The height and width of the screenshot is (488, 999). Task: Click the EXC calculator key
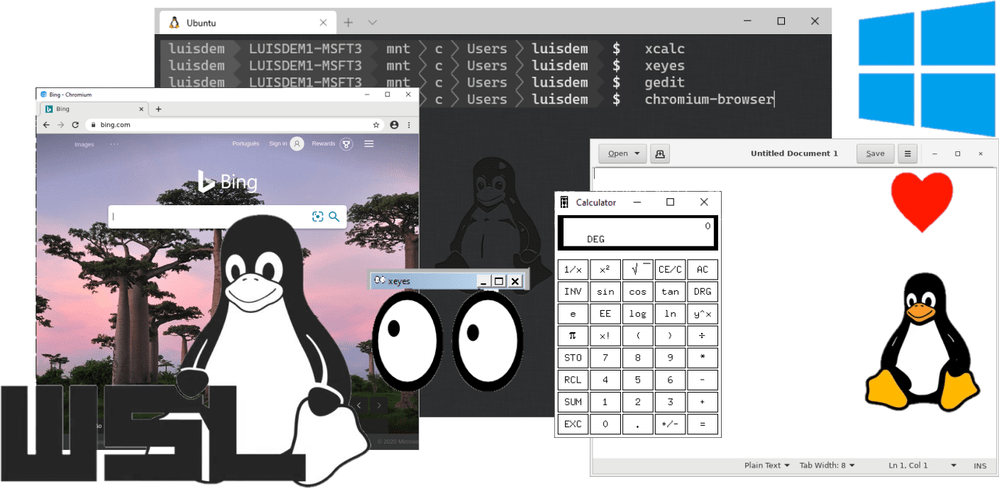click(x=573, y=424)
